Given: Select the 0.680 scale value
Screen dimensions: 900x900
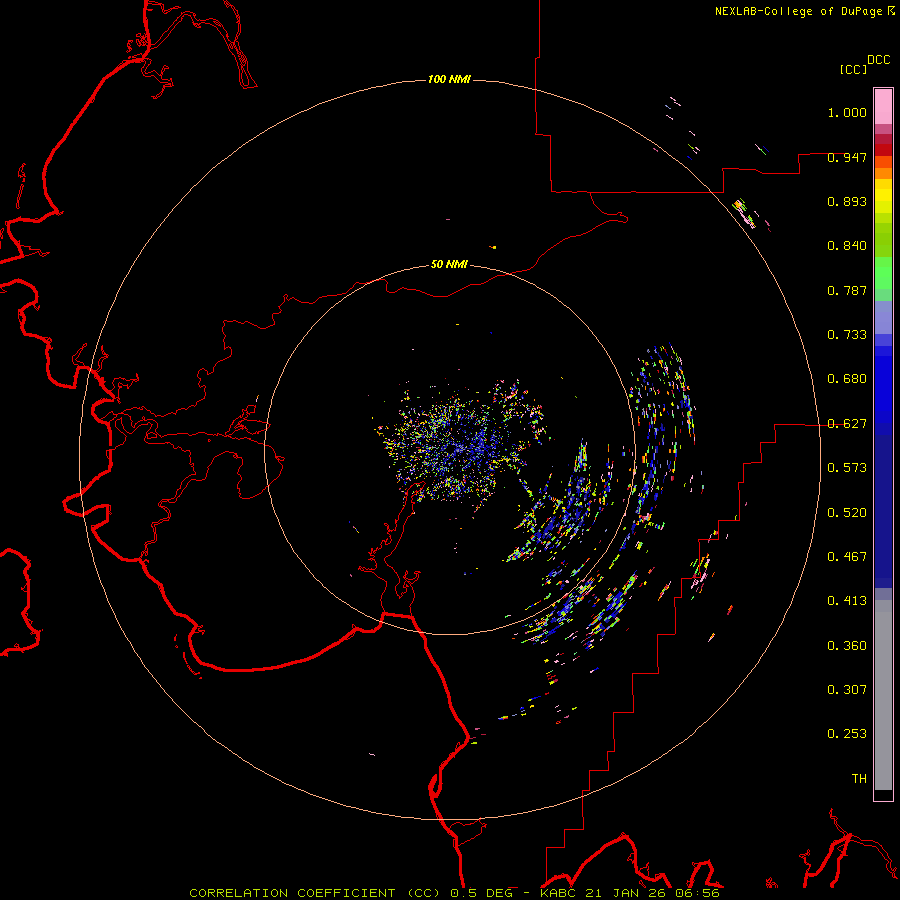Looking at the screenshot, I should pos(847,379).
